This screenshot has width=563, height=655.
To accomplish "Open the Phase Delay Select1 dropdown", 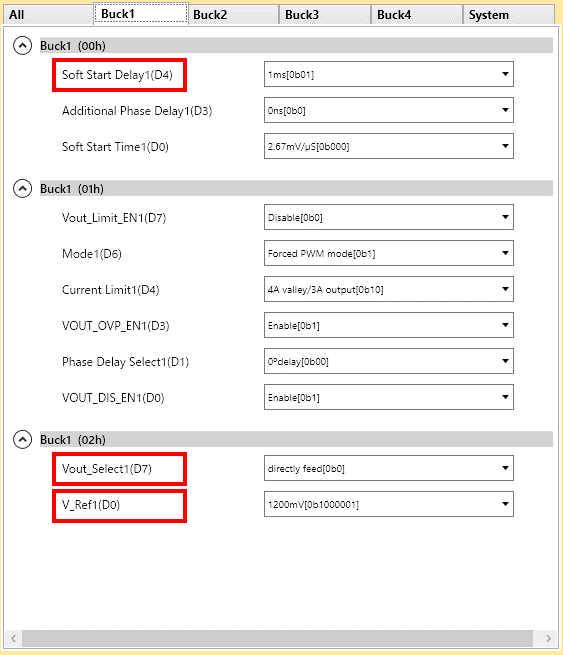I will (388, 361).
